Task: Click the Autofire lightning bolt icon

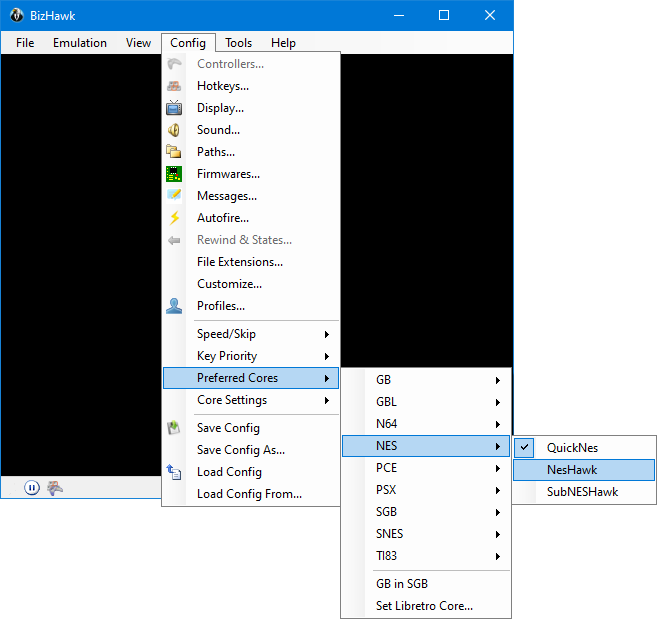Action: (x=174, y=218)
